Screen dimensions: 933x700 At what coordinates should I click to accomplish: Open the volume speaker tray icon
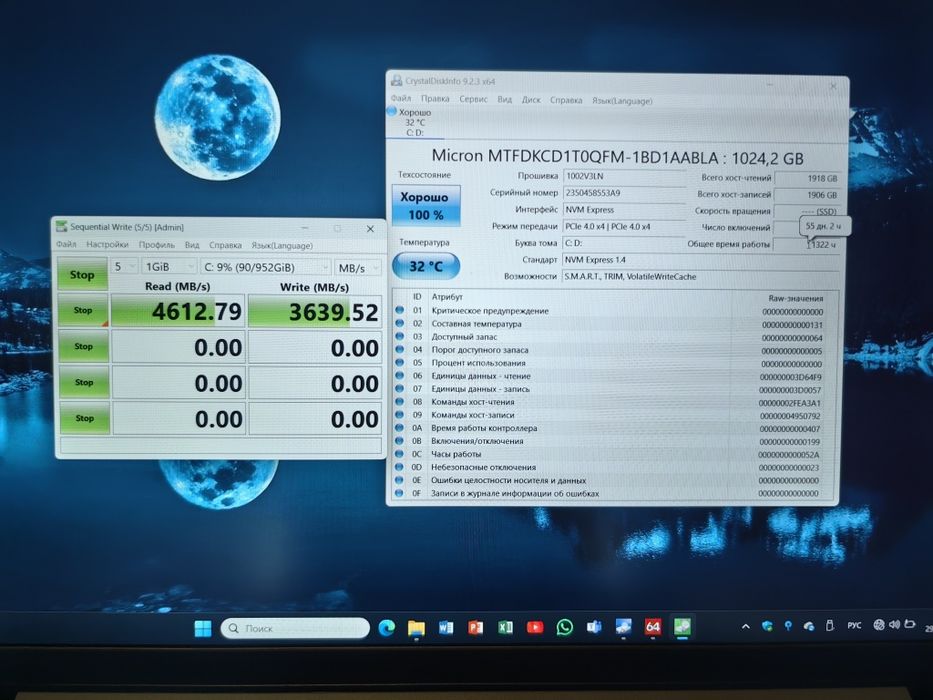coord(894,624)
